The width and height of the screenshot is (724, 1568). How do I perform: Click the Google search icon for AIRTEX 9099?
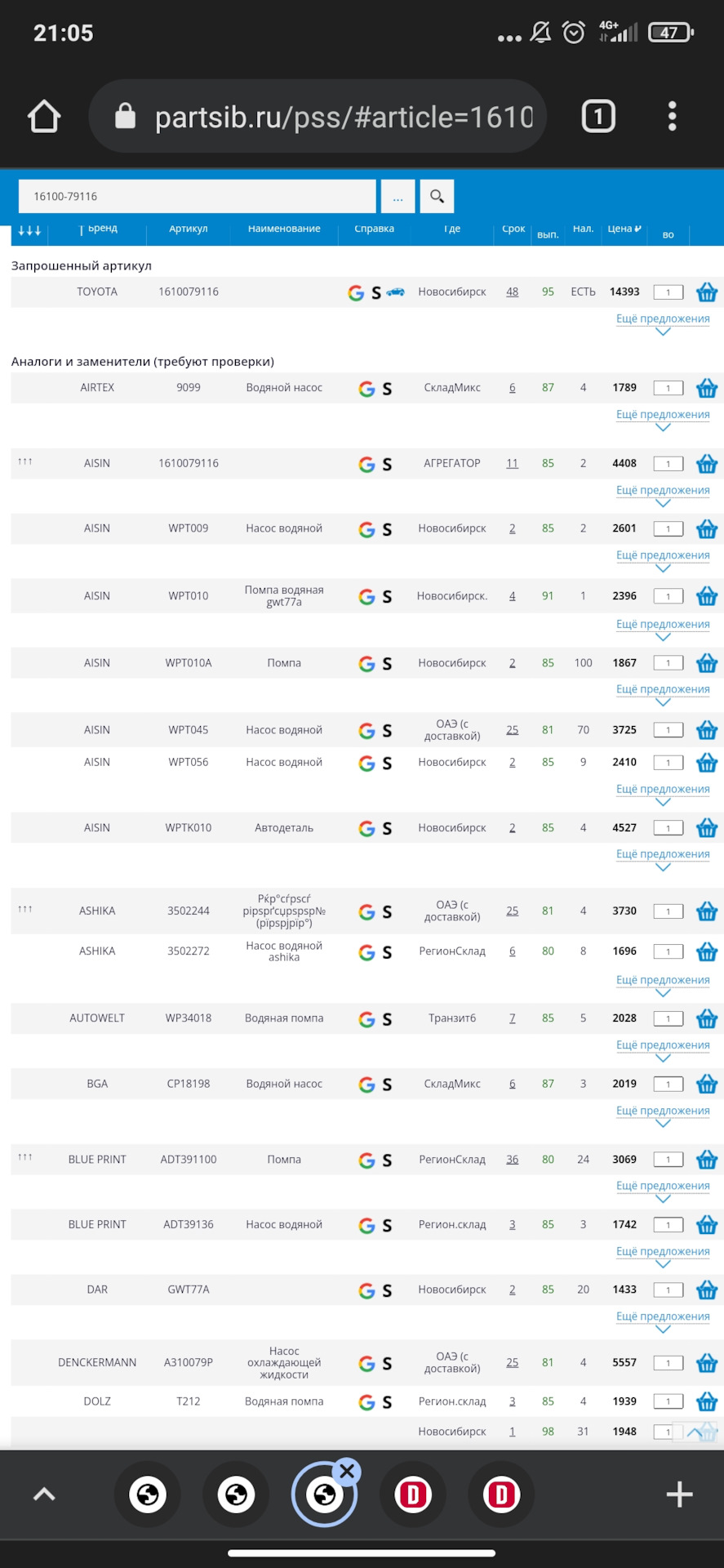(366, 389)
